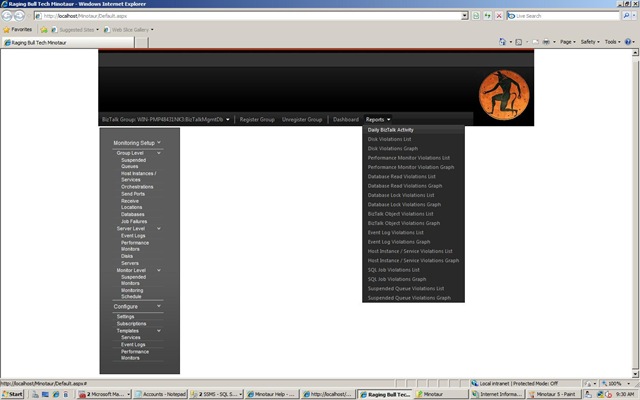The image size is (640, 400).
Task: Click the Add to Favorites Bar icon
Action: point(44,29)
